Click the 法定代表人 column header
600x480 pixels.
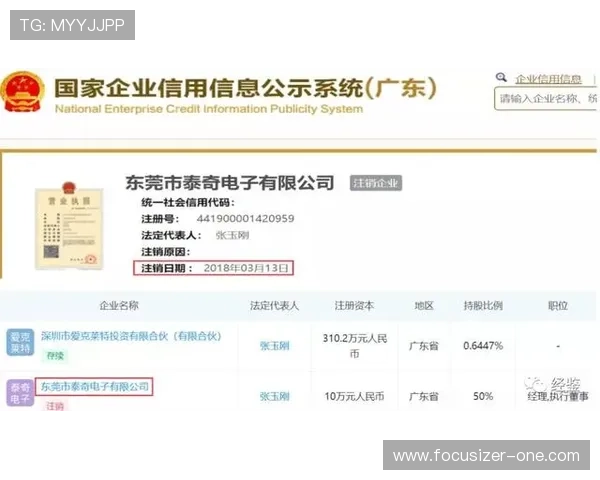(x=274, y=305)
